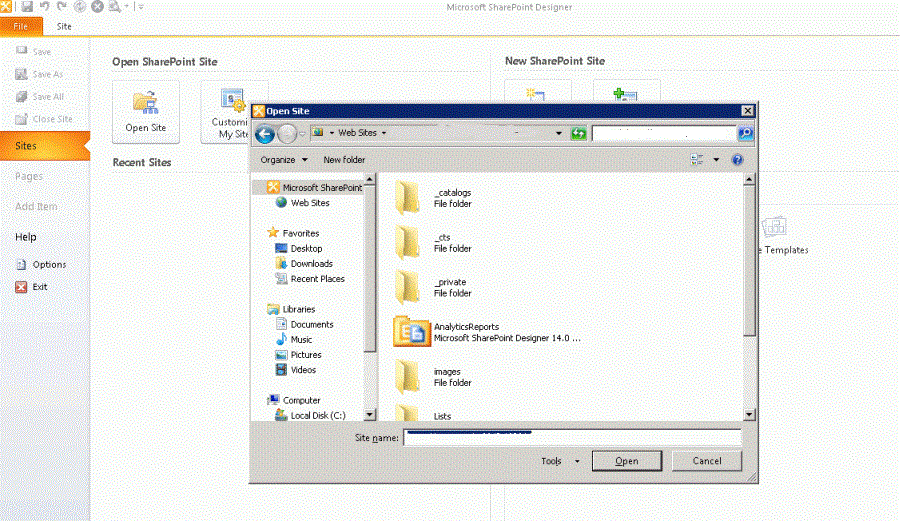Screen dimensions: 900x521
Task: Select Videos library in navigation pane
Action: click(x=296, y=370)
